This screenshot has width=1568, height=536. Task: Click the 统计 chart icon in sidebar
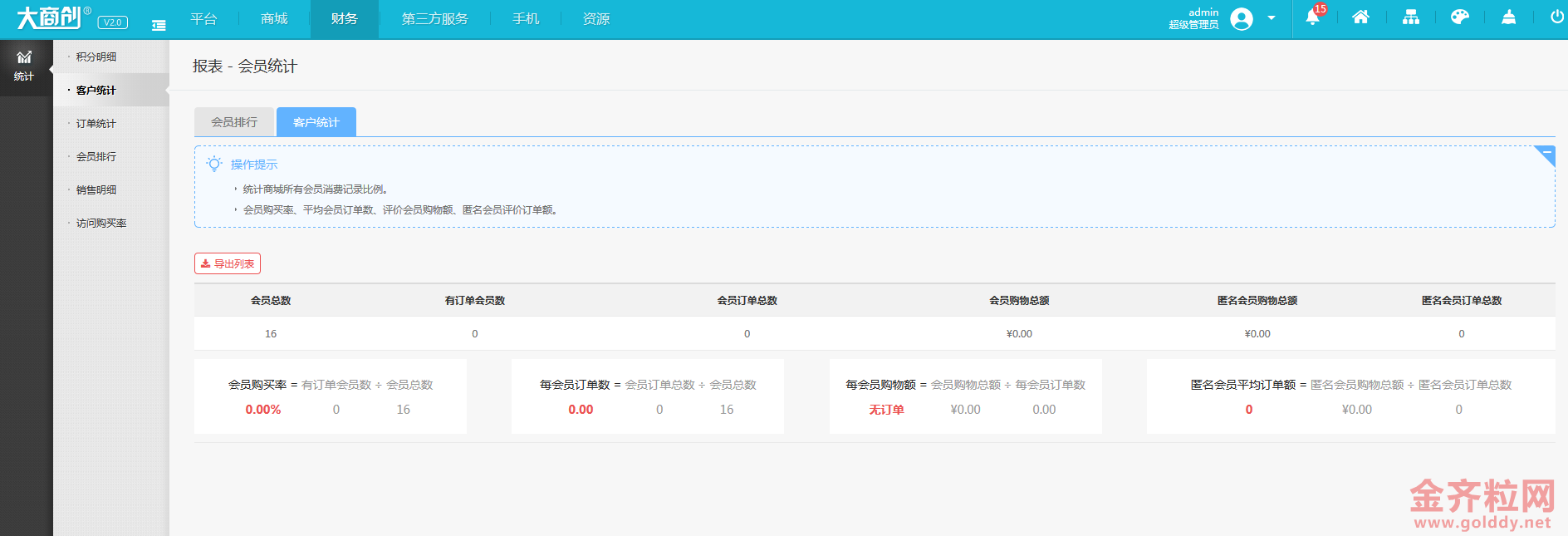click(x=24, y=66)
